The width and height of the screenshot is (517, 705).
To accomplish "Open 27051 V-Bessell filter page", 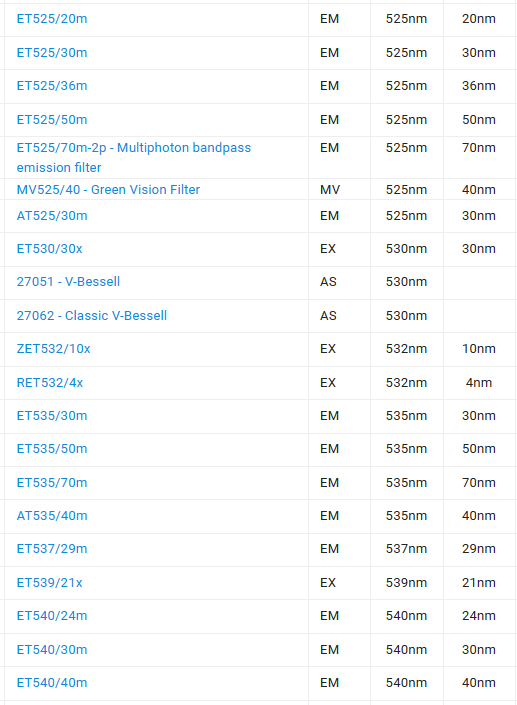I will click(68, 282).
